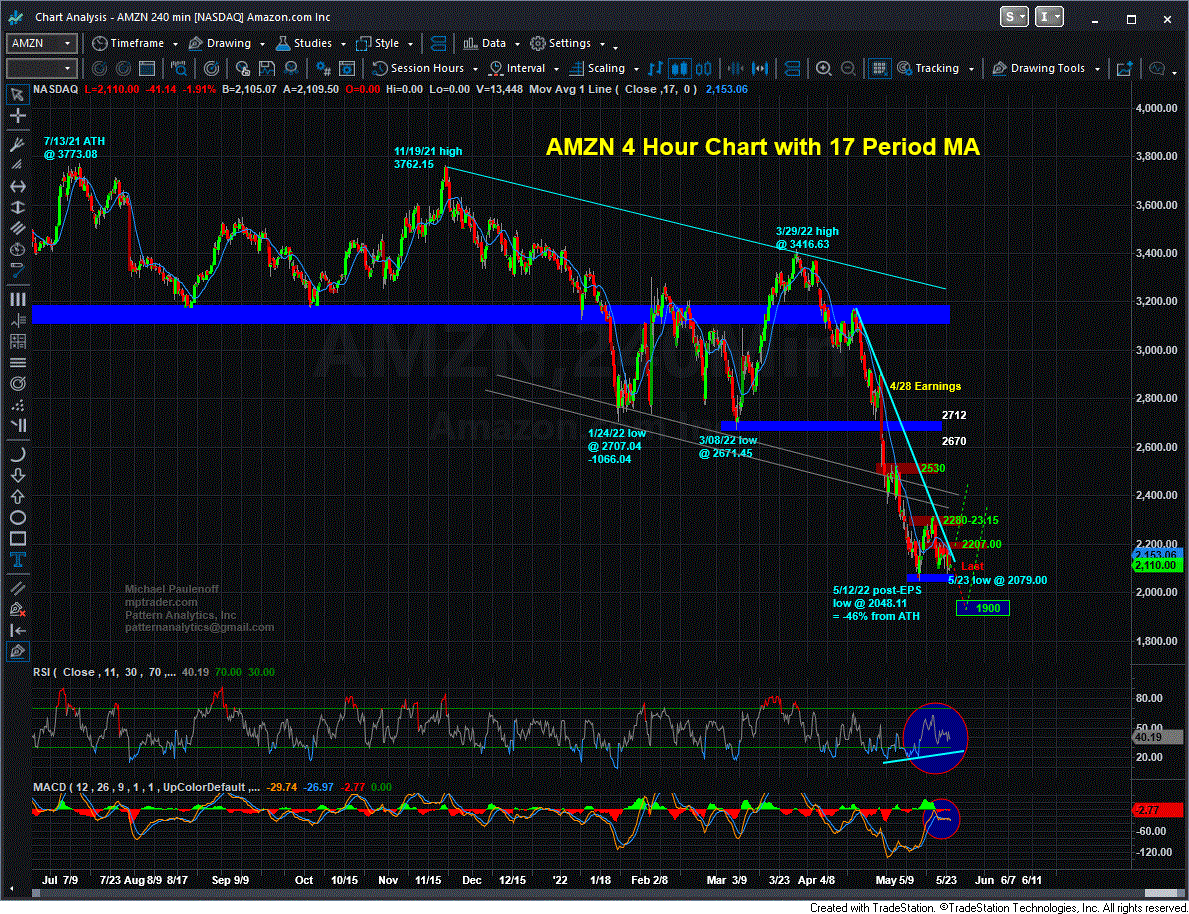Click the 'AMZN 4 Hour Chart' title text
Image resolution: width=1189 pixels, height=914 pixels.
pos(763,146)
